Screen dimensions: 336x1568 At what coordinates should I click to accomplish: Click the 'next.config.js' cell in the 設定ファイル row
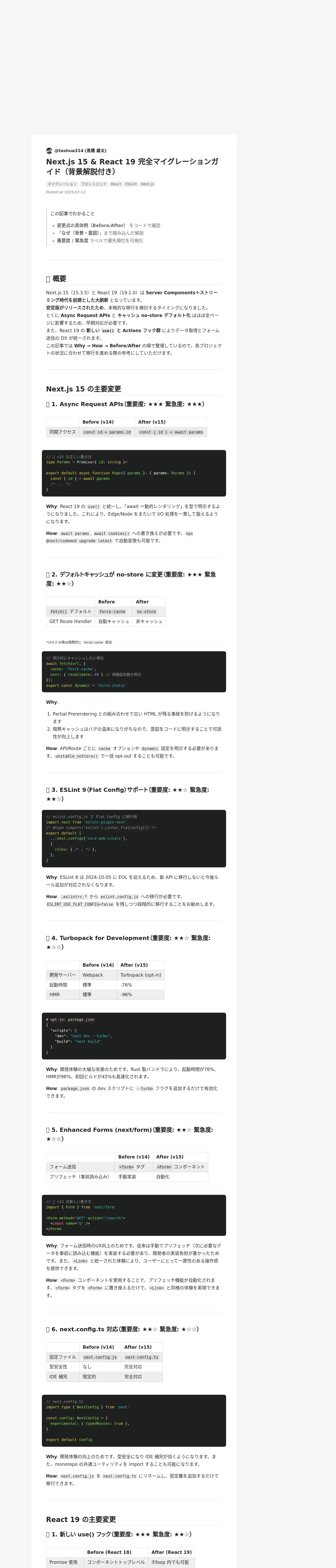[100, 1357]
